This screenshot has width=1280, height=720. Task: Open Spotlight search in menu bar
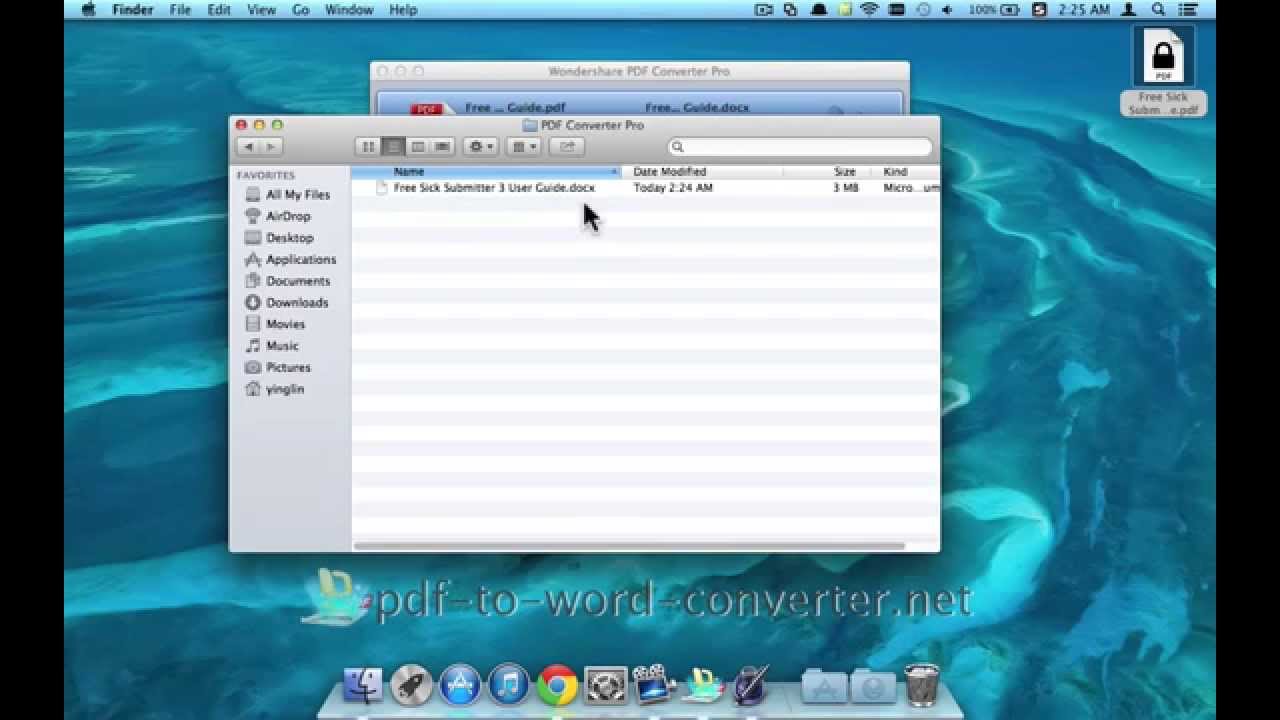tap(1158, 10)
